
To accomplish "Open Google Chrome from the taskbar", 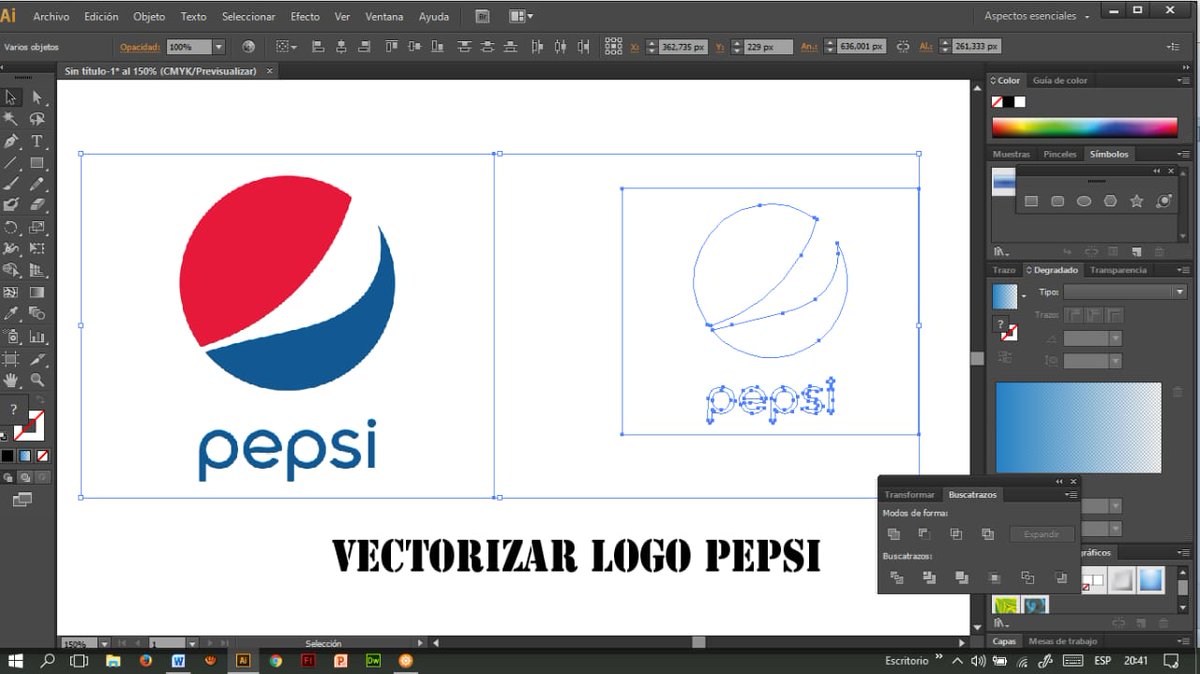I will [276, 661].
